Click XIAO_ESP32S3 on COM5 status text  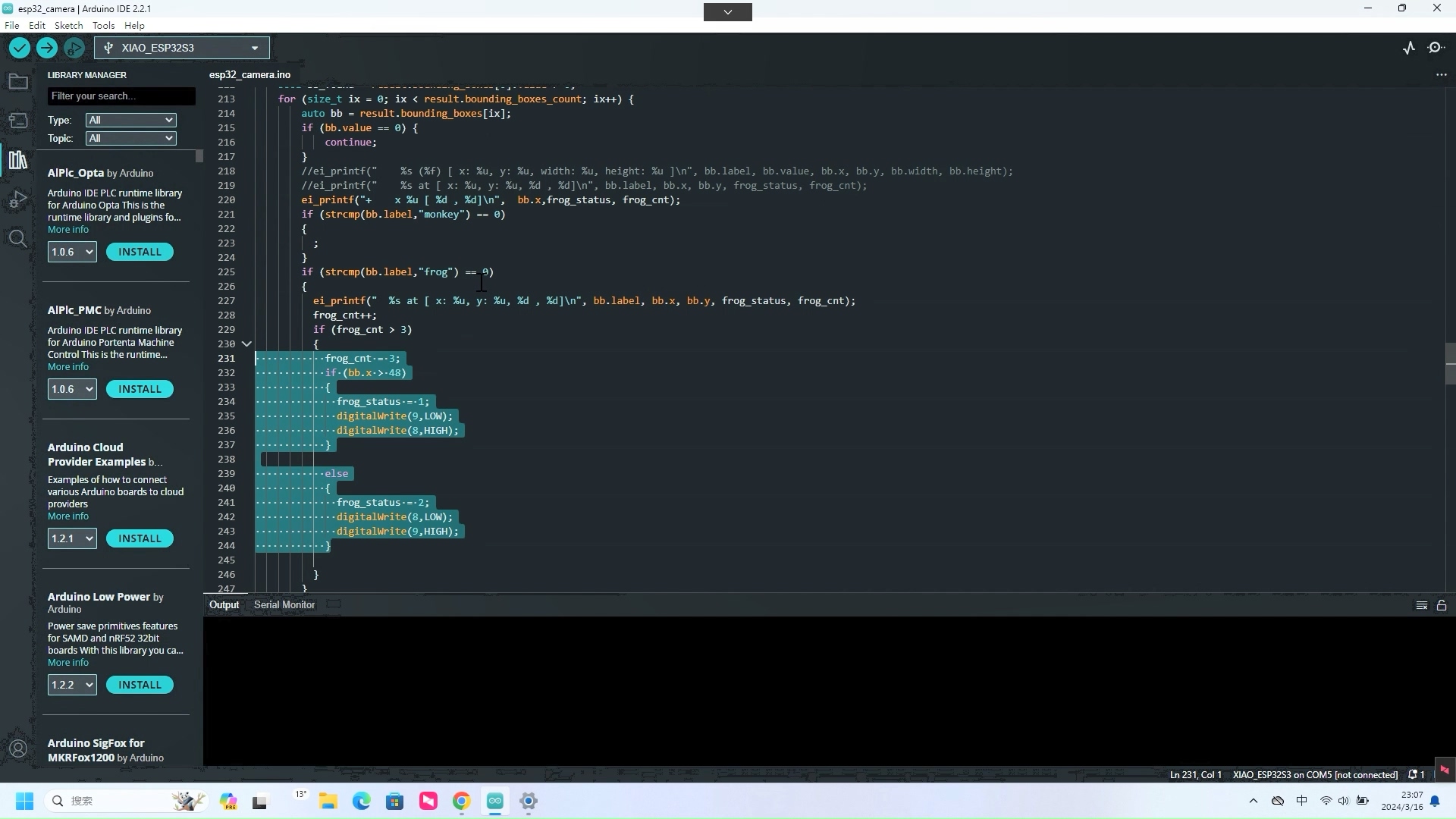tap(1315, 774)
